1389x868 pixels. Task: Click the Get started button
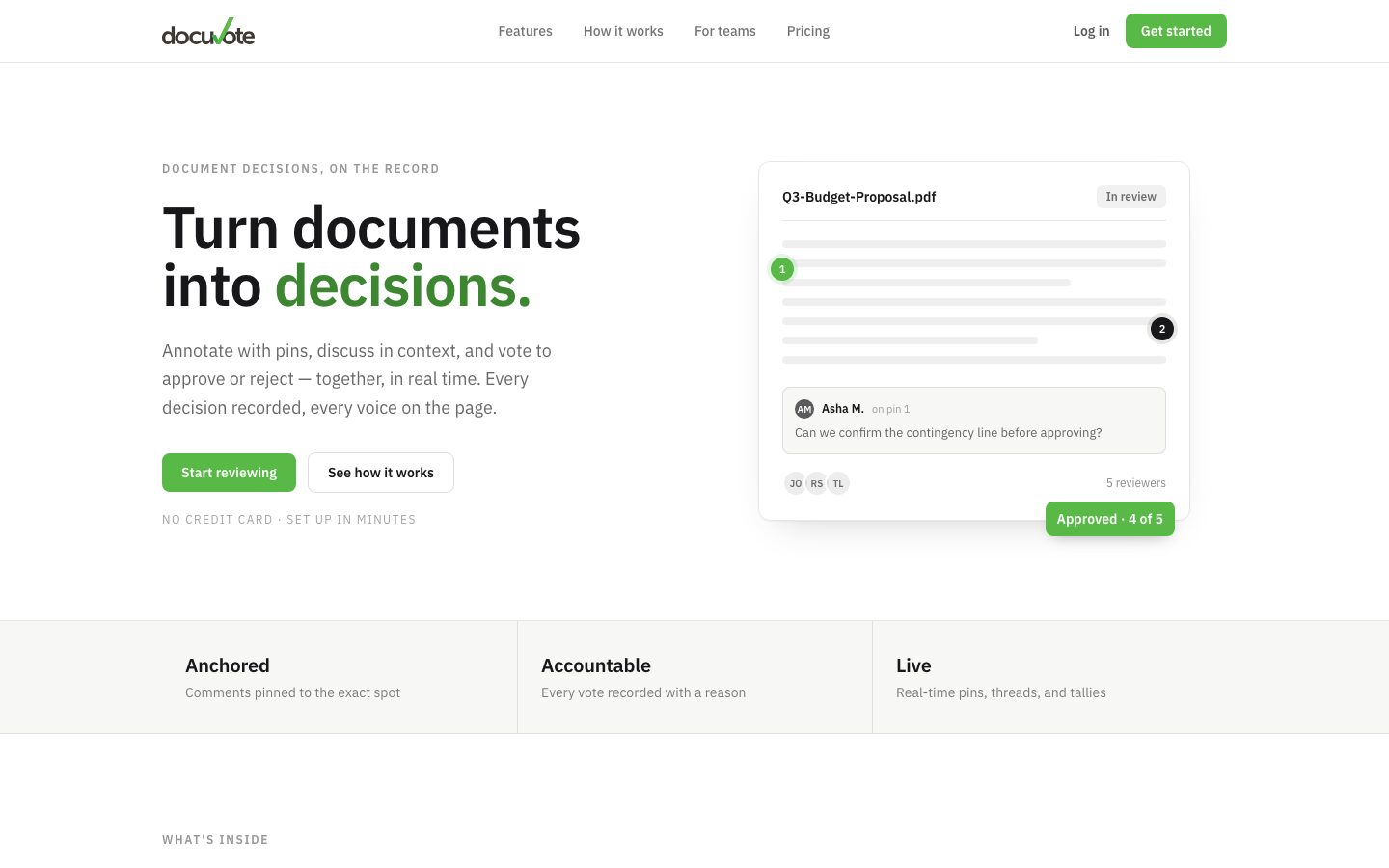[1176, 31]
